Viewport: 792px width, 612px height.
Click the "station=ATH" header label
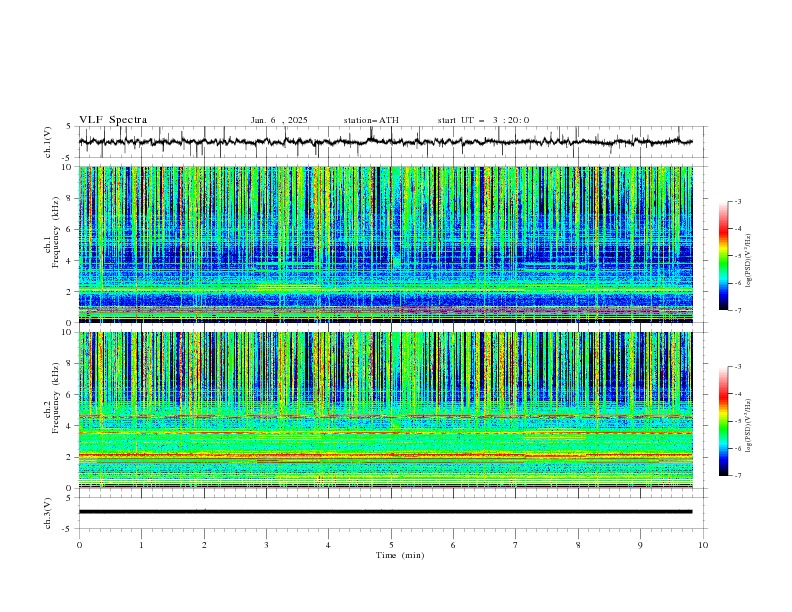(x=371, y=120)
